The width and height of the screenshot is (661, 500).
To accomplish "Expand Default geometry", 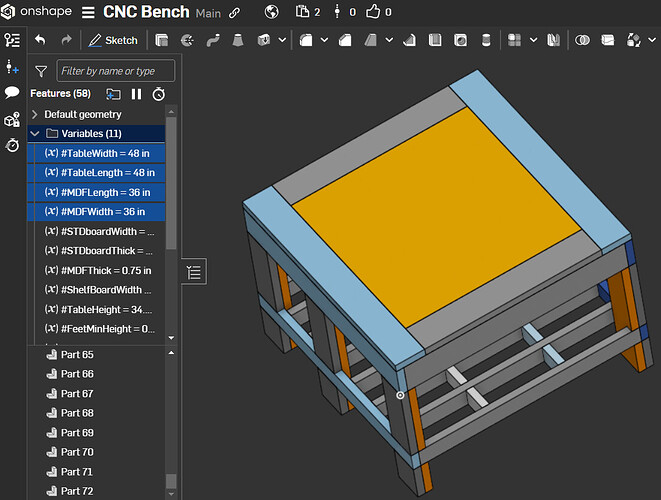I will click(35, 114).
